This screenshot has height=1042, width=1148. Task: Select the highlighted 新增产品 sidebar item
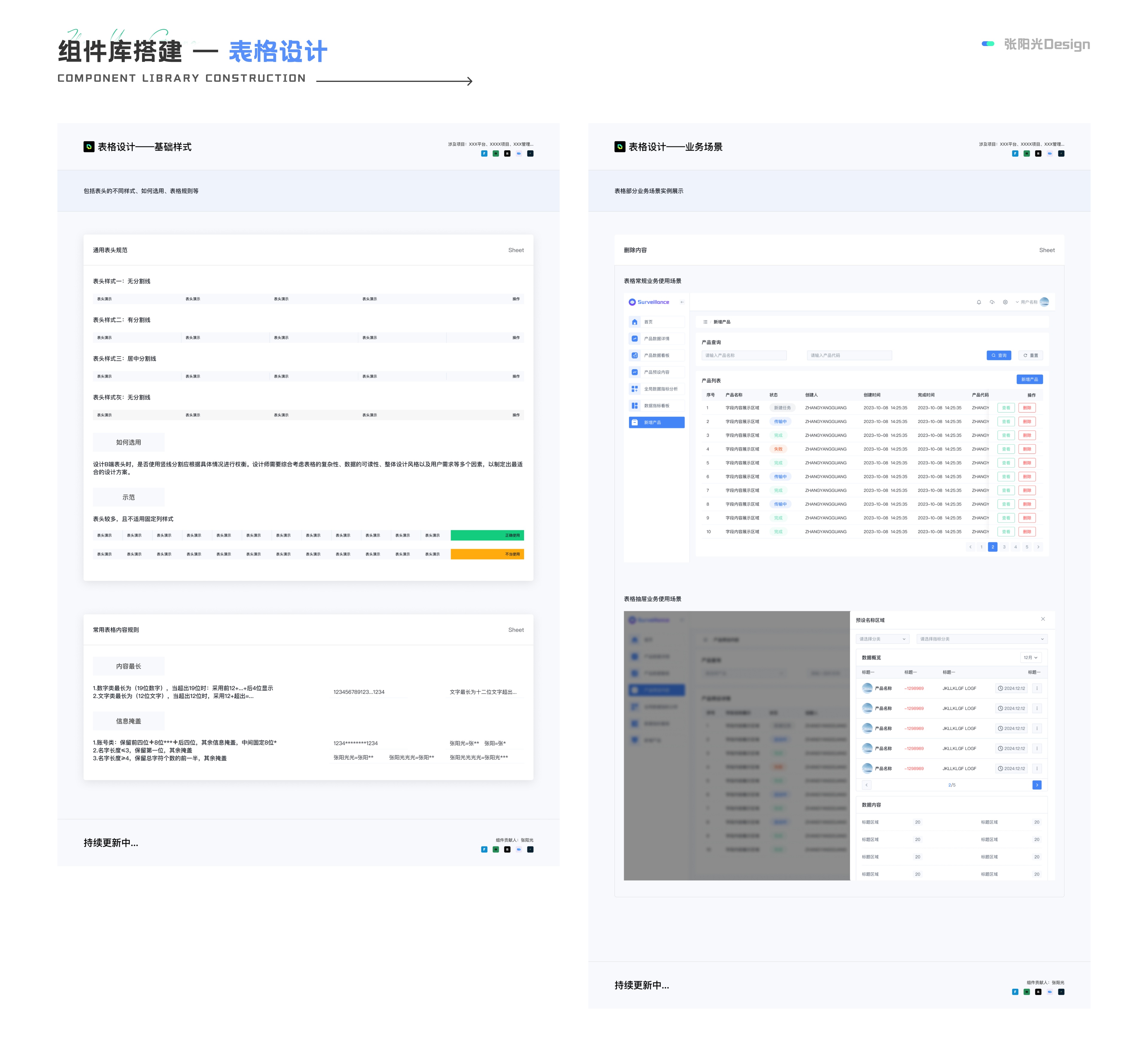pyautogui.click(x=657, y=422)
